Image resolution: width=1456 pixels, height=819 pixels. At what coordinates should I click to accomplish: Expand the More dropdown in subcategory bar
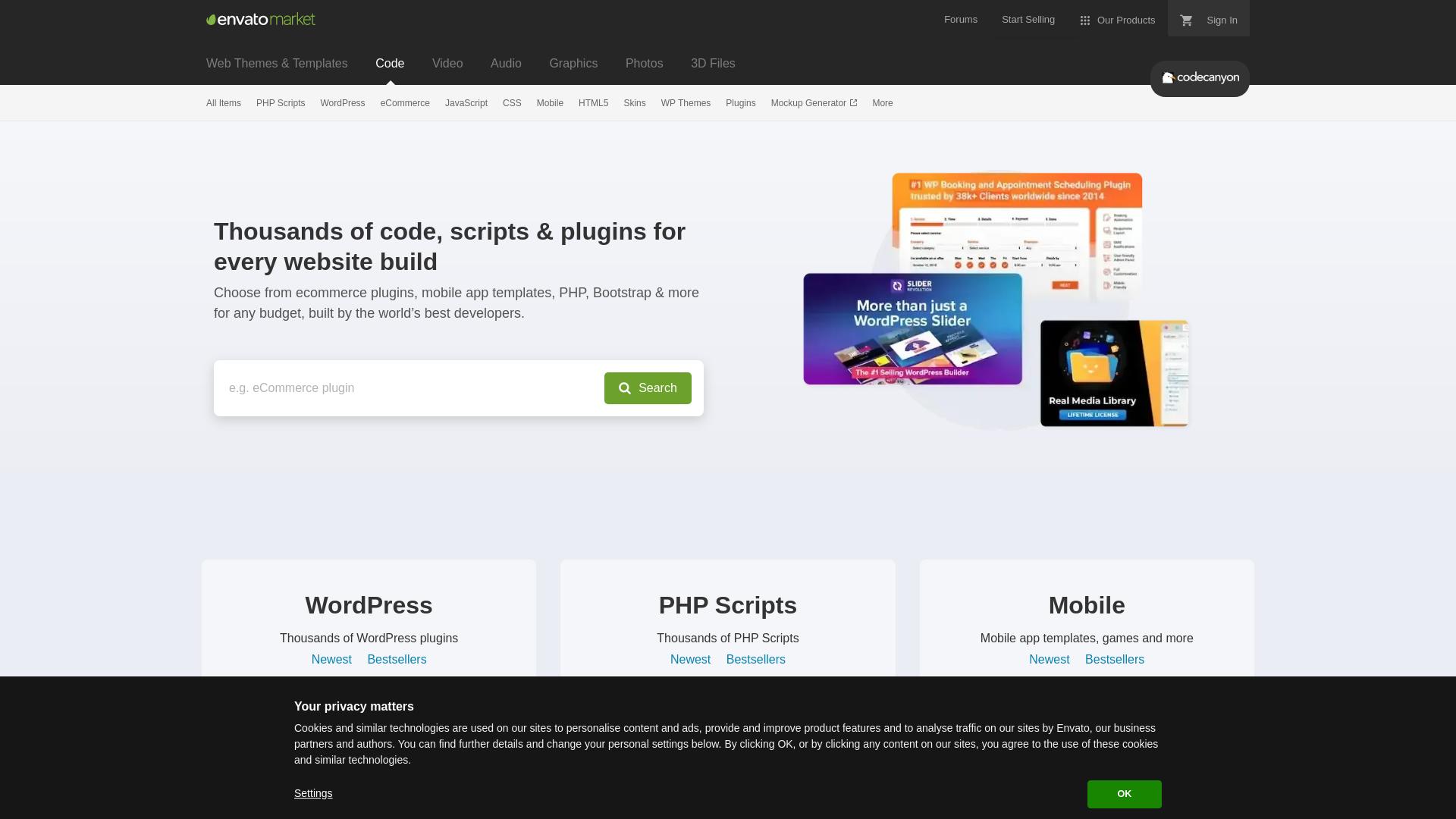tap(882, 102)
